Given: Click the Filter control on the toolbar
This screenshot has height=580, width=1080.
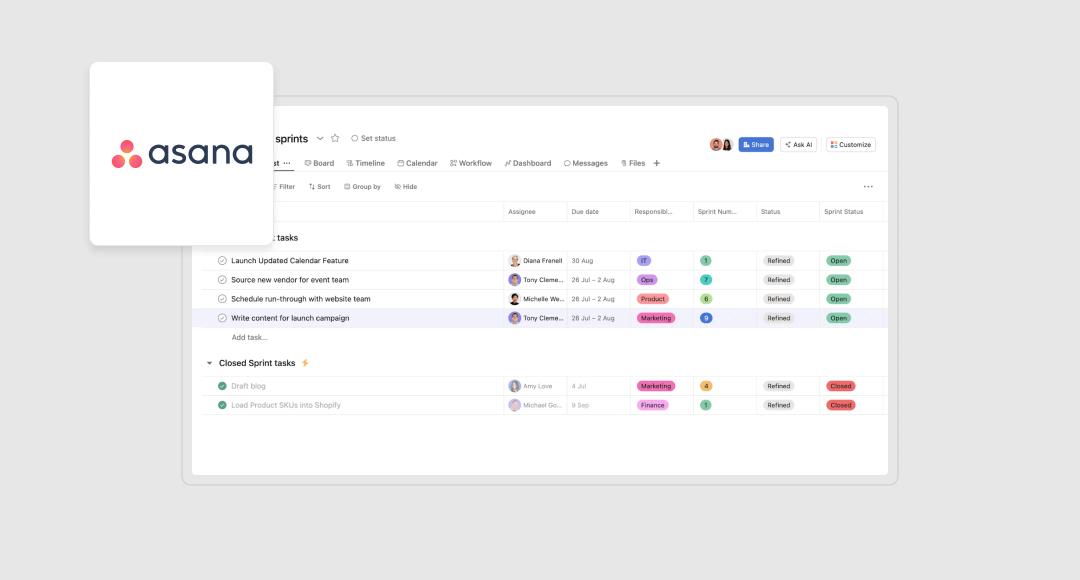Looking at the screenshot, I should (283, 186).
